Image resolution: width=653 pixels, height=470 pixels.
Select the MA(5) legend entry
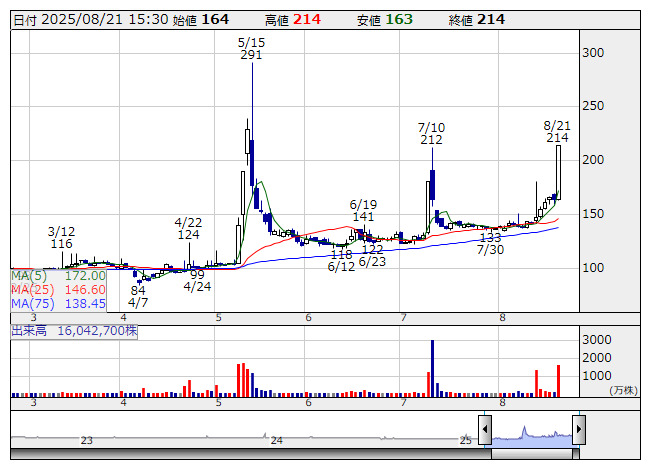58,275
